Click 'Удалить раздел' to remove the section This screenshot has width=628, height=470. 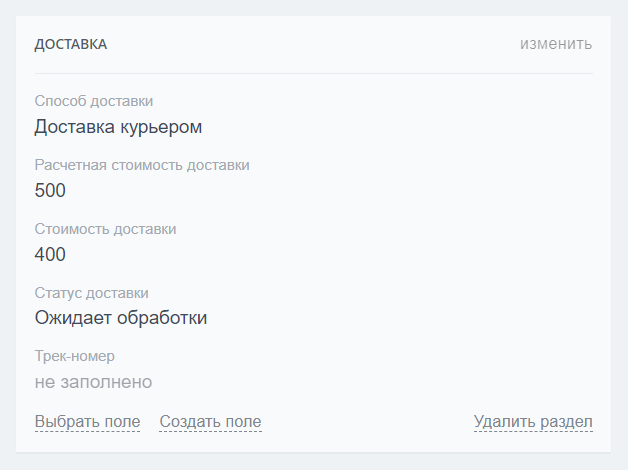tap(533, 422)
